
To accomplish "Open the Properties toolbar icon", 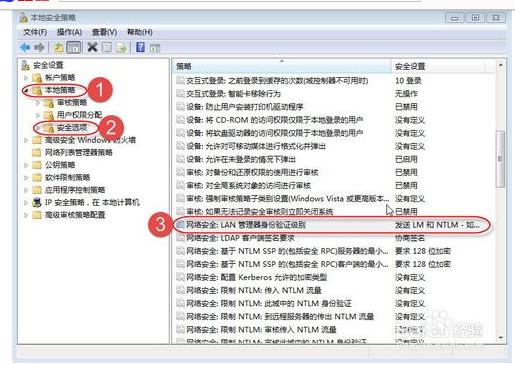I will pos(107,48).
